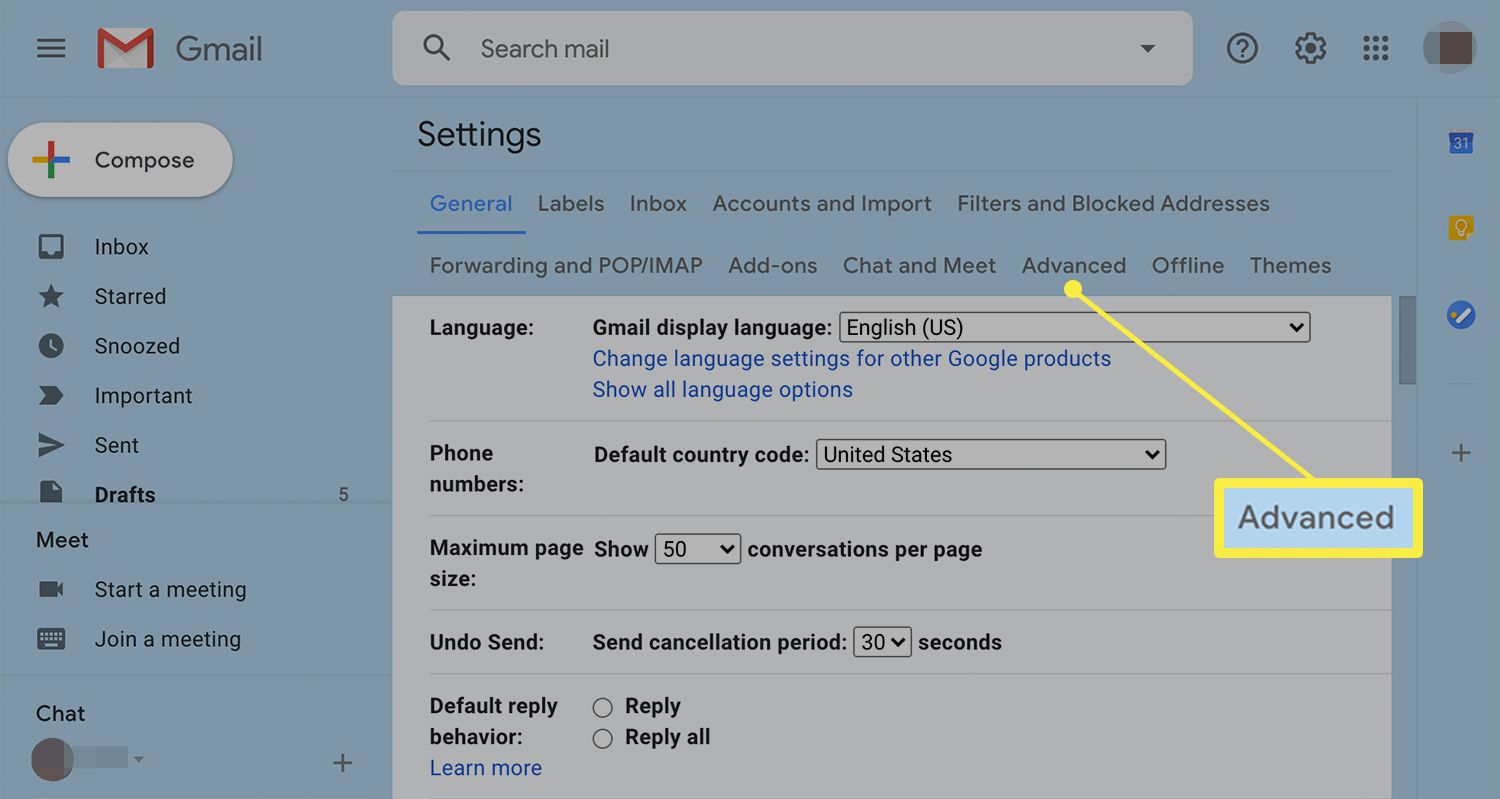Viewport: 1500px width, 799px height.
Task: Click the settings page scrollbar
Action: coord(1407,340)
